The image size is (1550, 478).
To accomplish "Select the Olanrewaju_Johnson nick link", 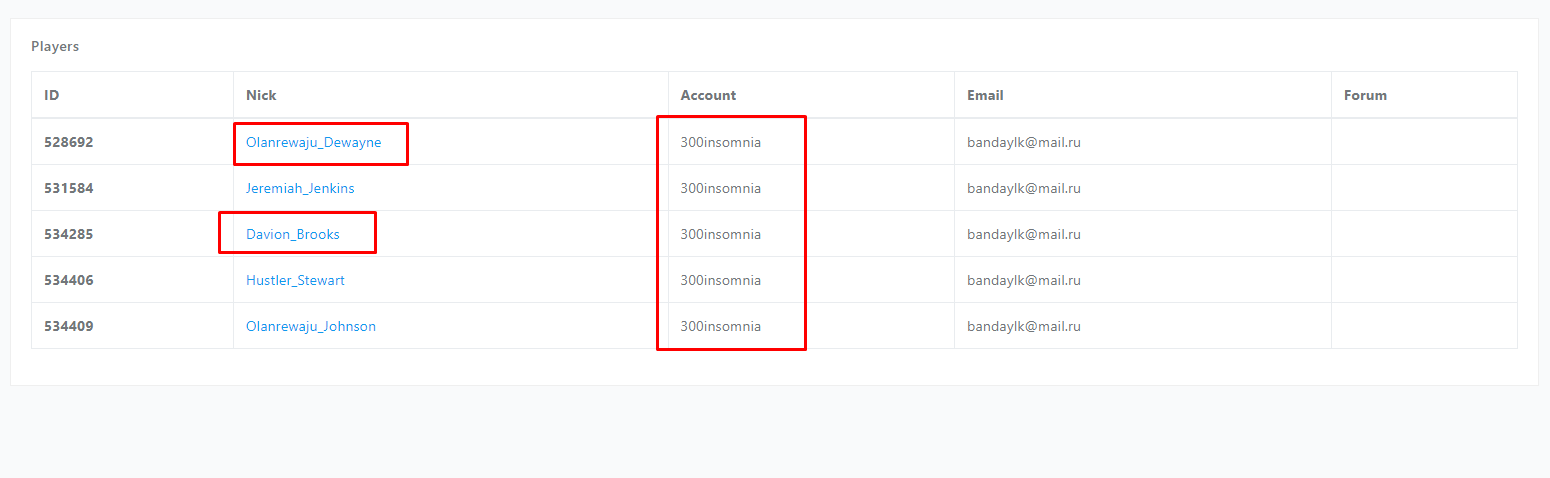I will pyautogui.click(x=311, y=326).
